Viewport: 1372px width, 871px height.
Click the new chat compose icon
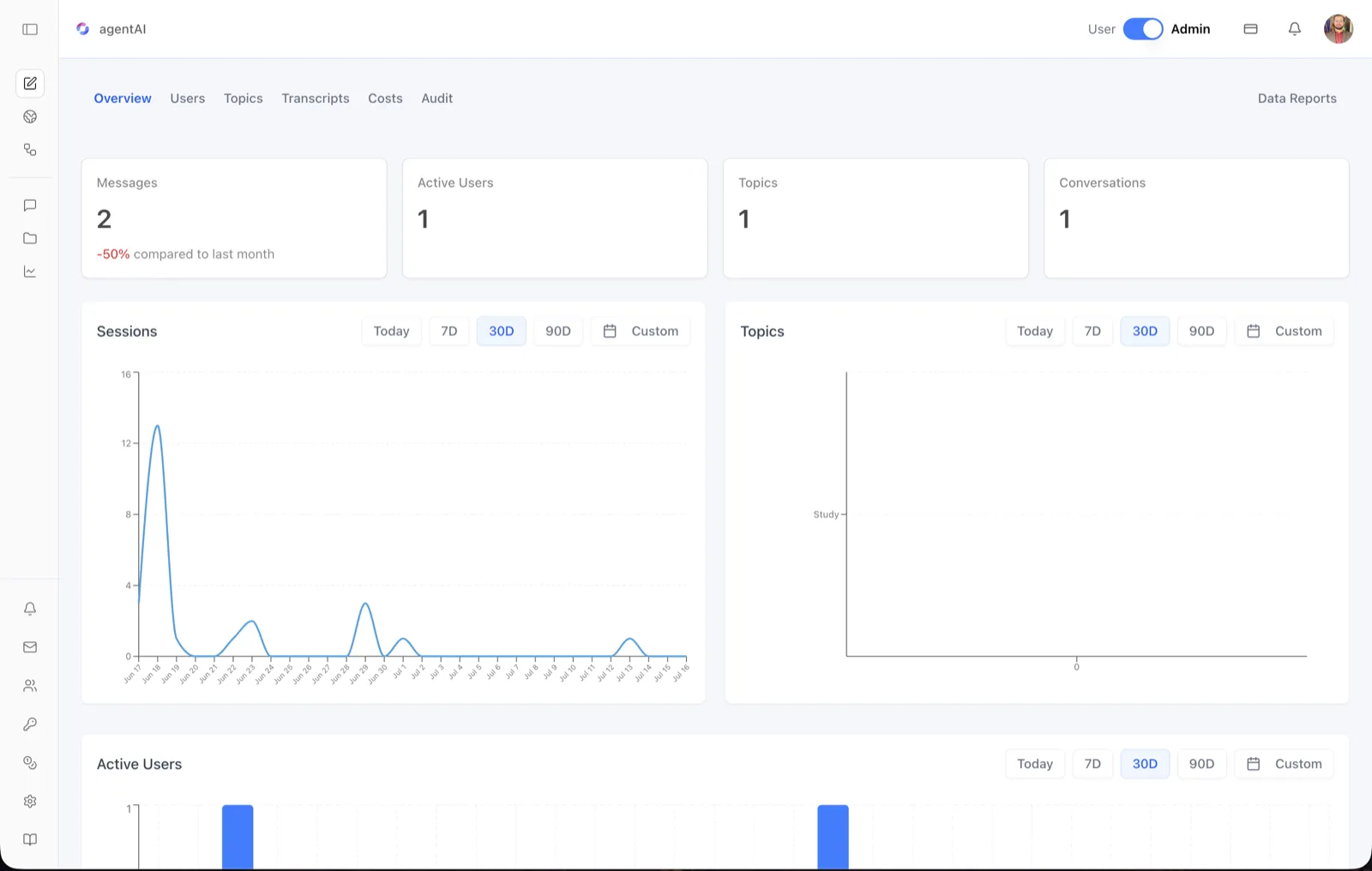tap(30, 83)
